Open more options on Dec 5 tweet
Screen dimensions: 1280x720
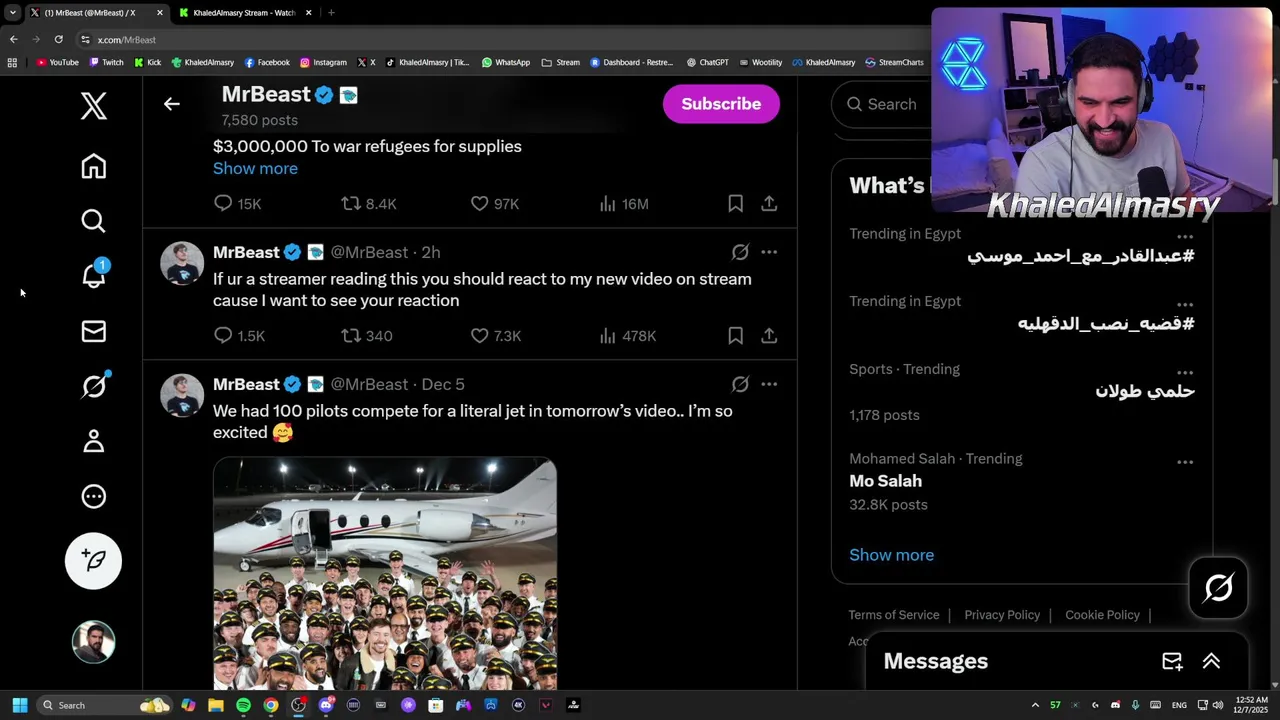click(769, 384)
